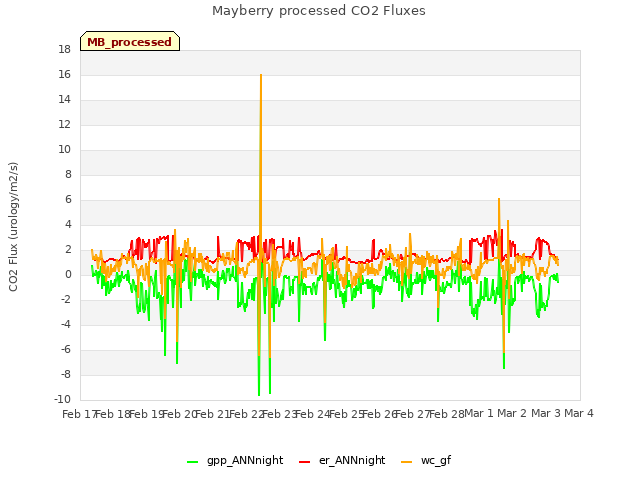This screenshot has width=640, height=480.
Task: Click the red er_ANNnight legend swatch
Action: [304, 462]
